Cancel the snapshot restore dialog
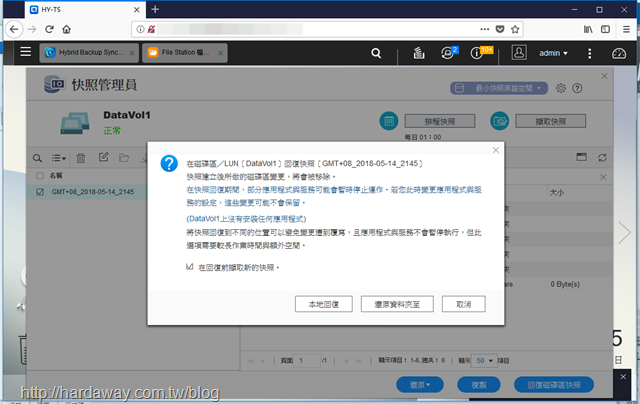 [464, 304]
